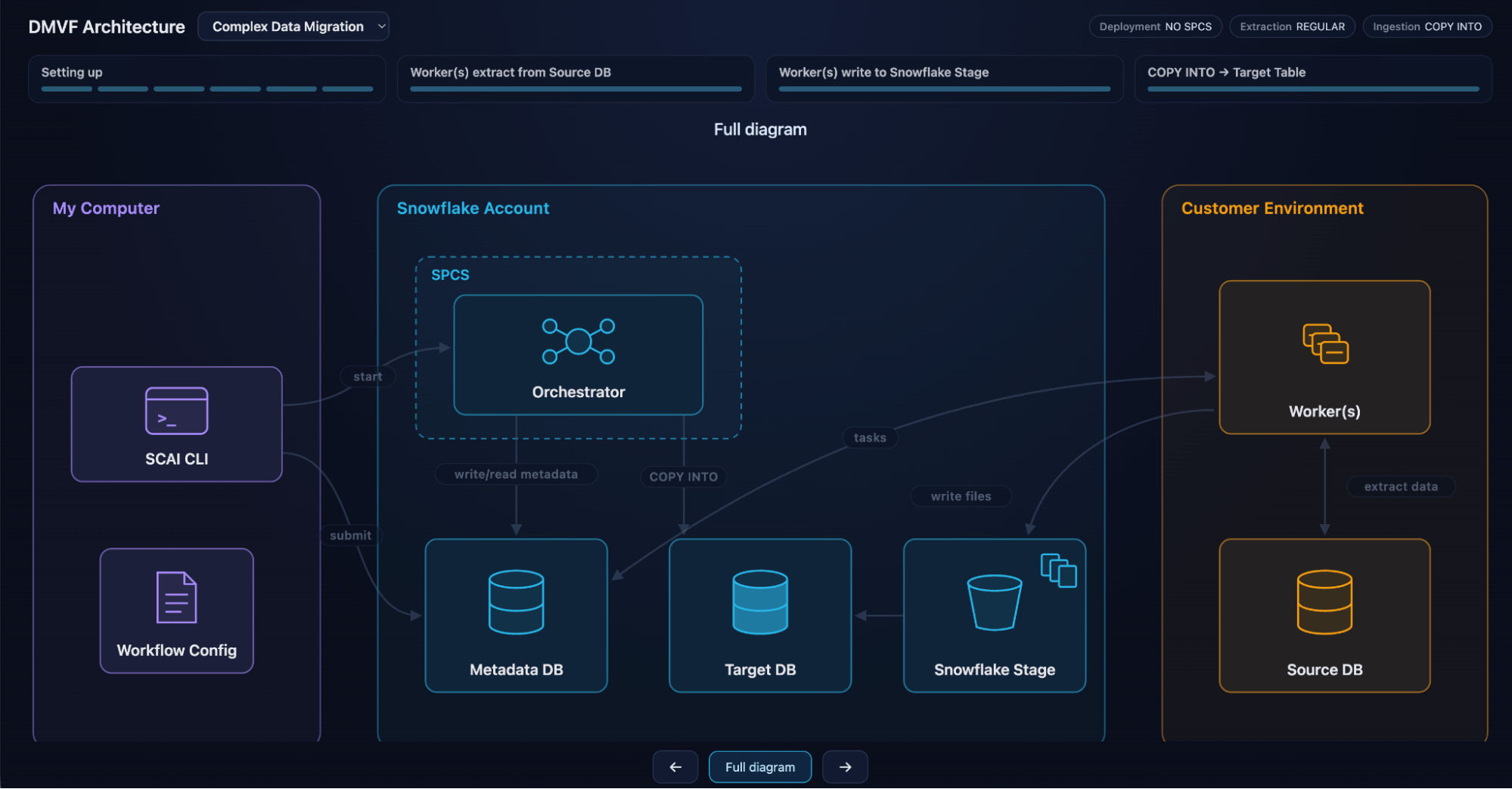The image size is (1512, 789).
Task: Click the Full diagram button
Action: click(x=760, y=767)
